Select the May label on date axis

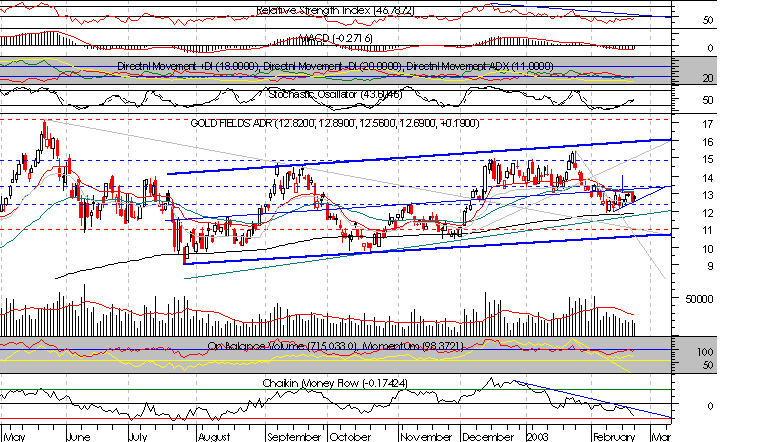(x=15, y=437)
